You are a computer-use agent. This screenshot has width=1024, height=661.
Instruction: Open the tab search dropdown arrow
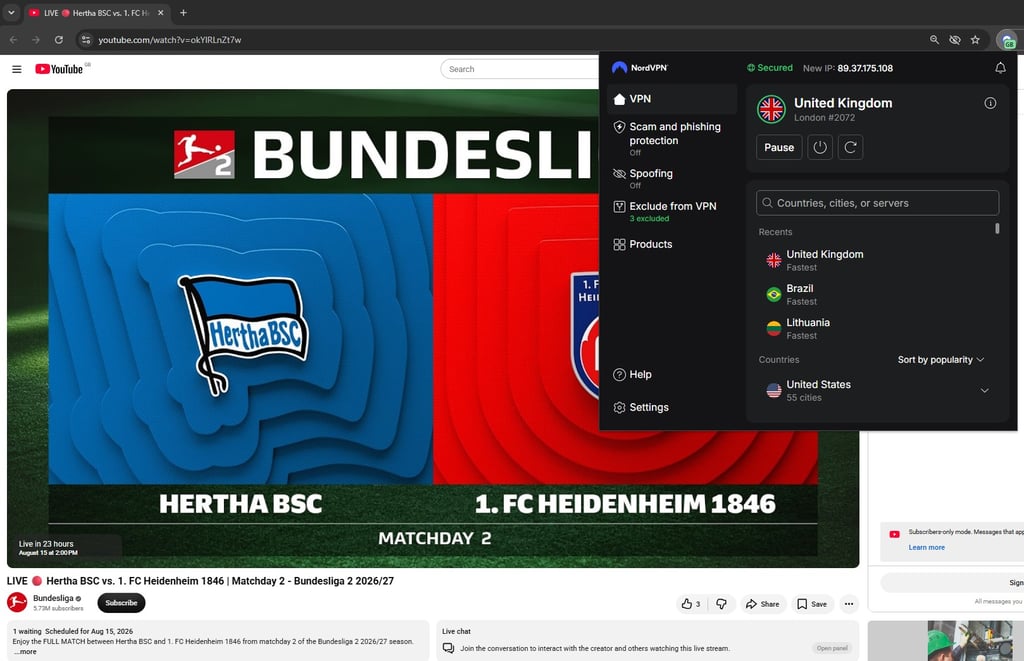(11, 12)
